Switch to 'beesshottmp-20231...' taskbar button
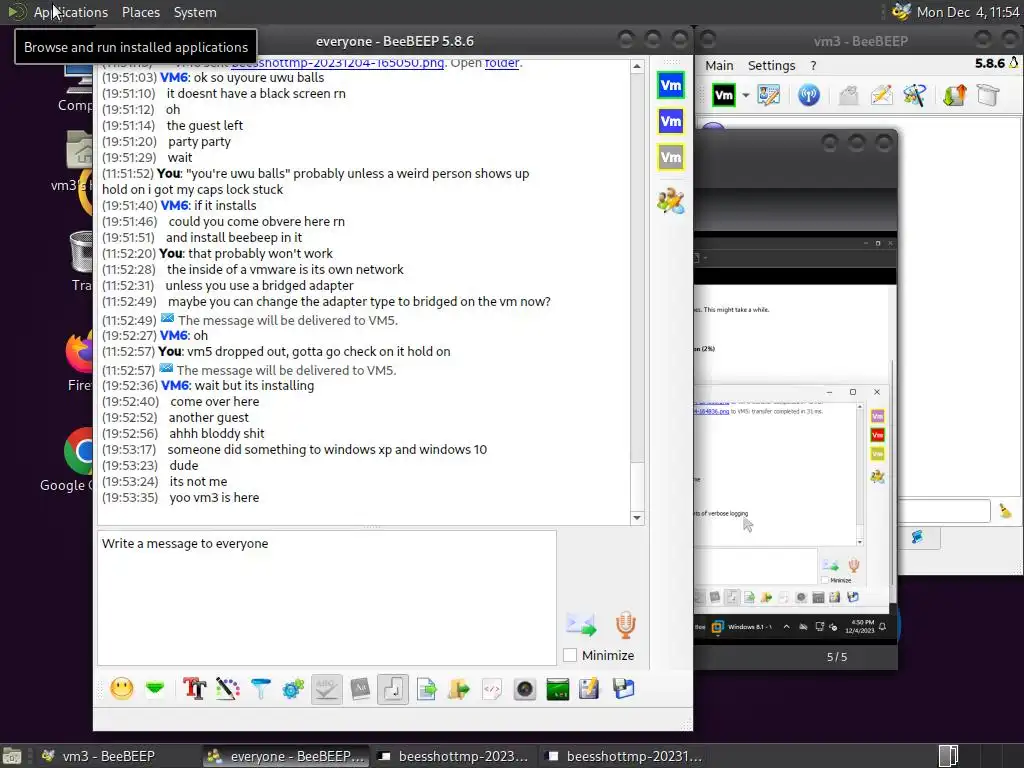The width and height of the screenshot is (1024, 768). point(624,756)
